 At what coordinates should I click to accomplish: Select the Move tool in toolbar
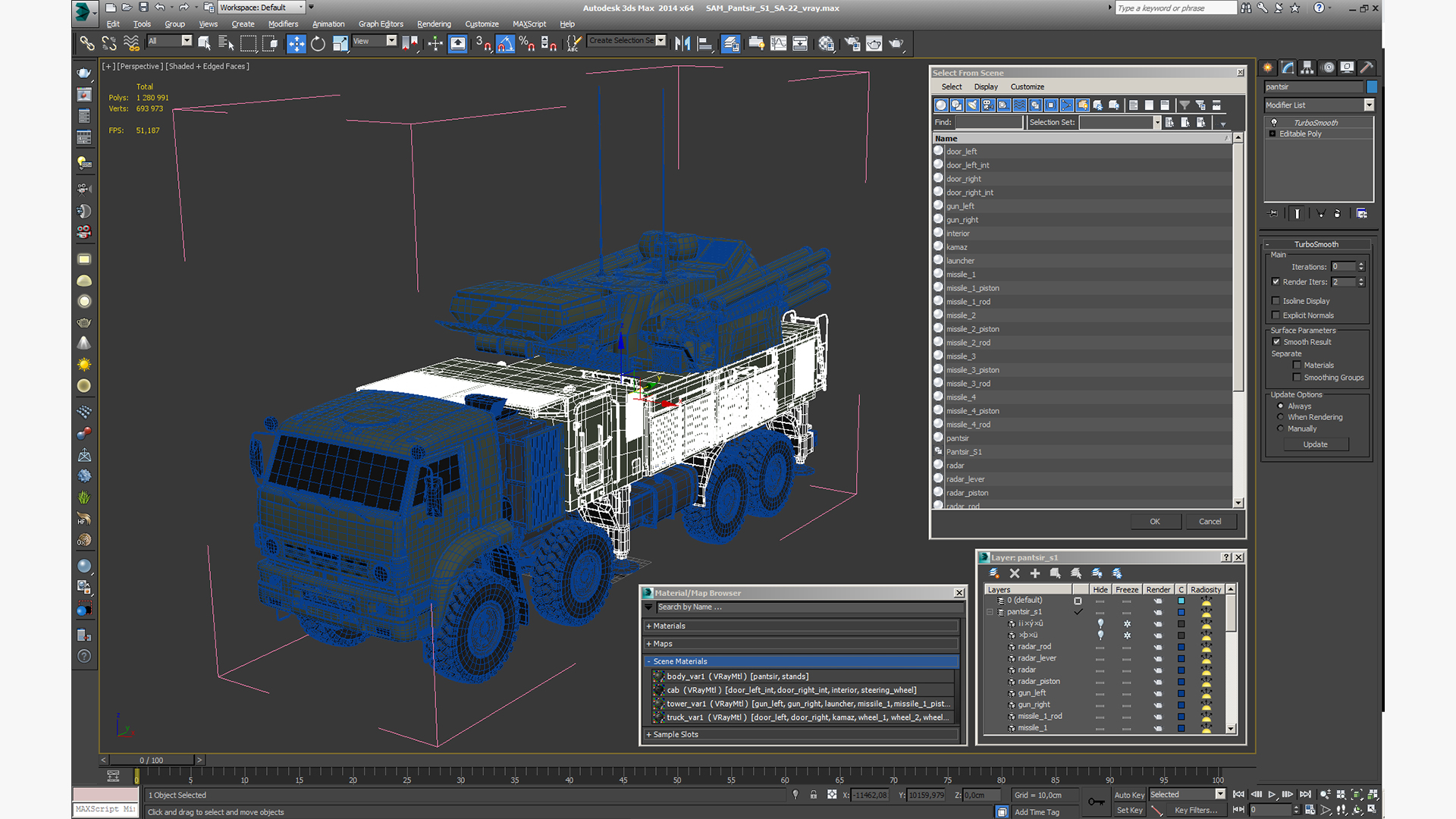point(296,44)
